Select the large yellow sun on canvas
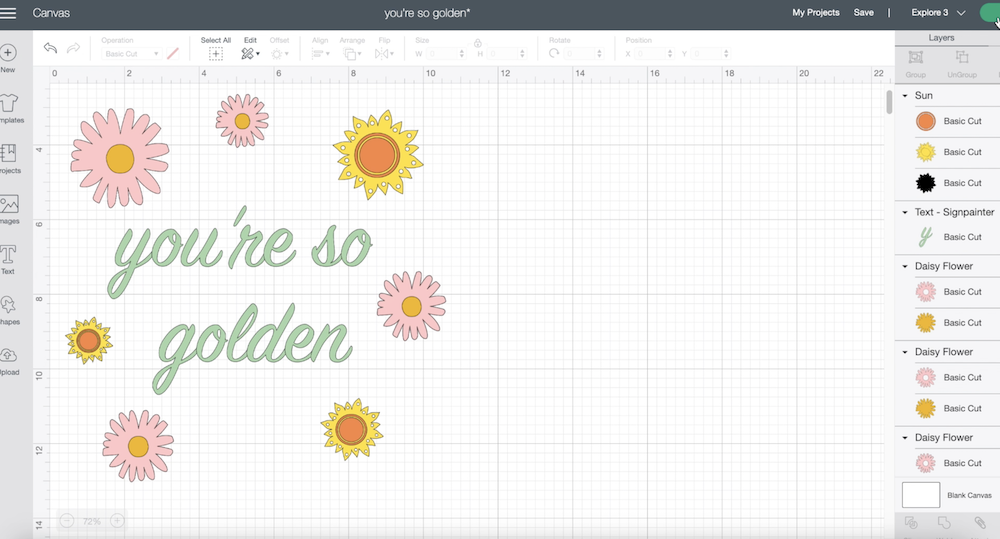1000x539 pixels. (378, 155)
